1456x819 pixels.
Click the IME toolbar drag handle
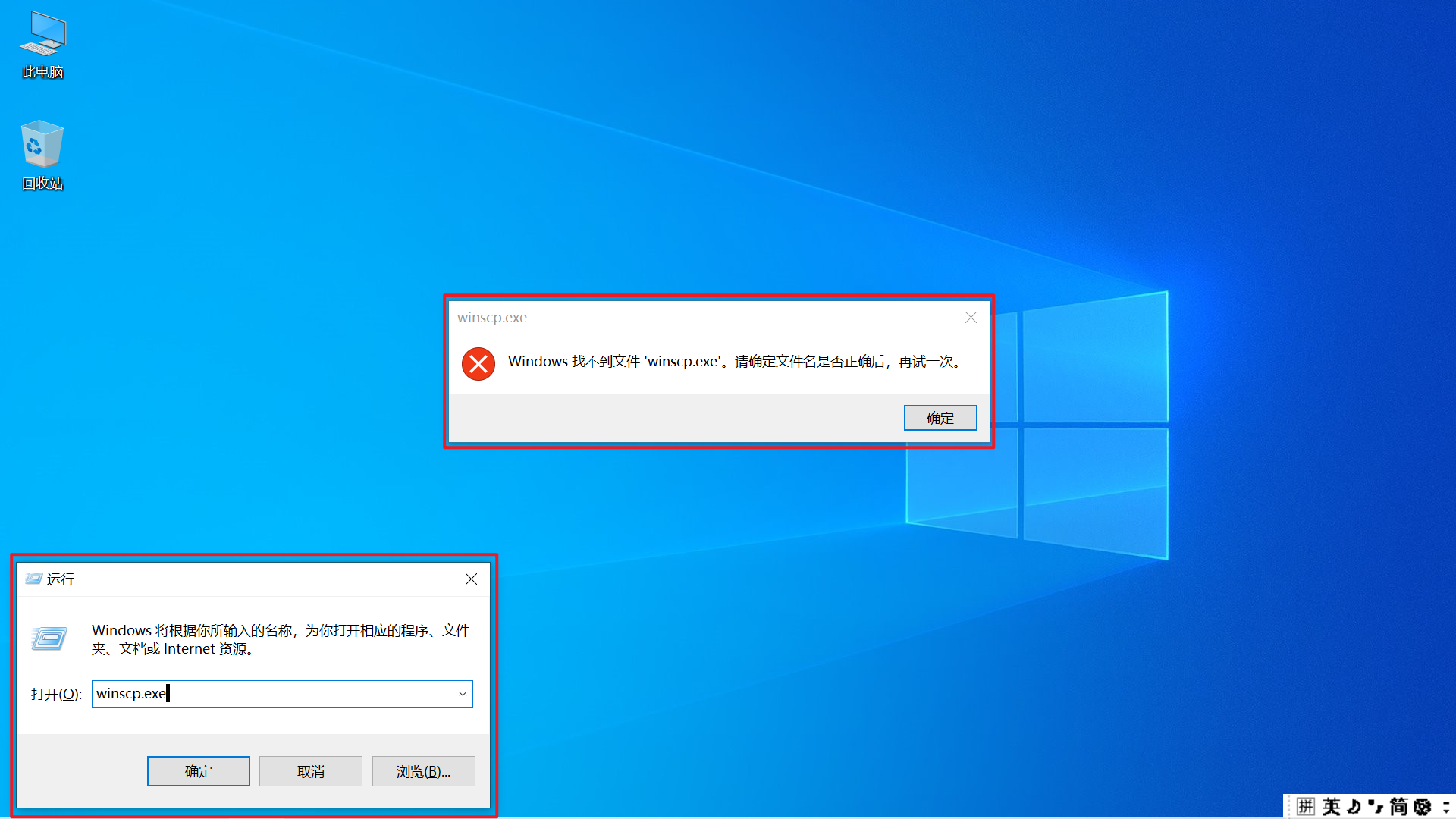tap(1289, 806)
